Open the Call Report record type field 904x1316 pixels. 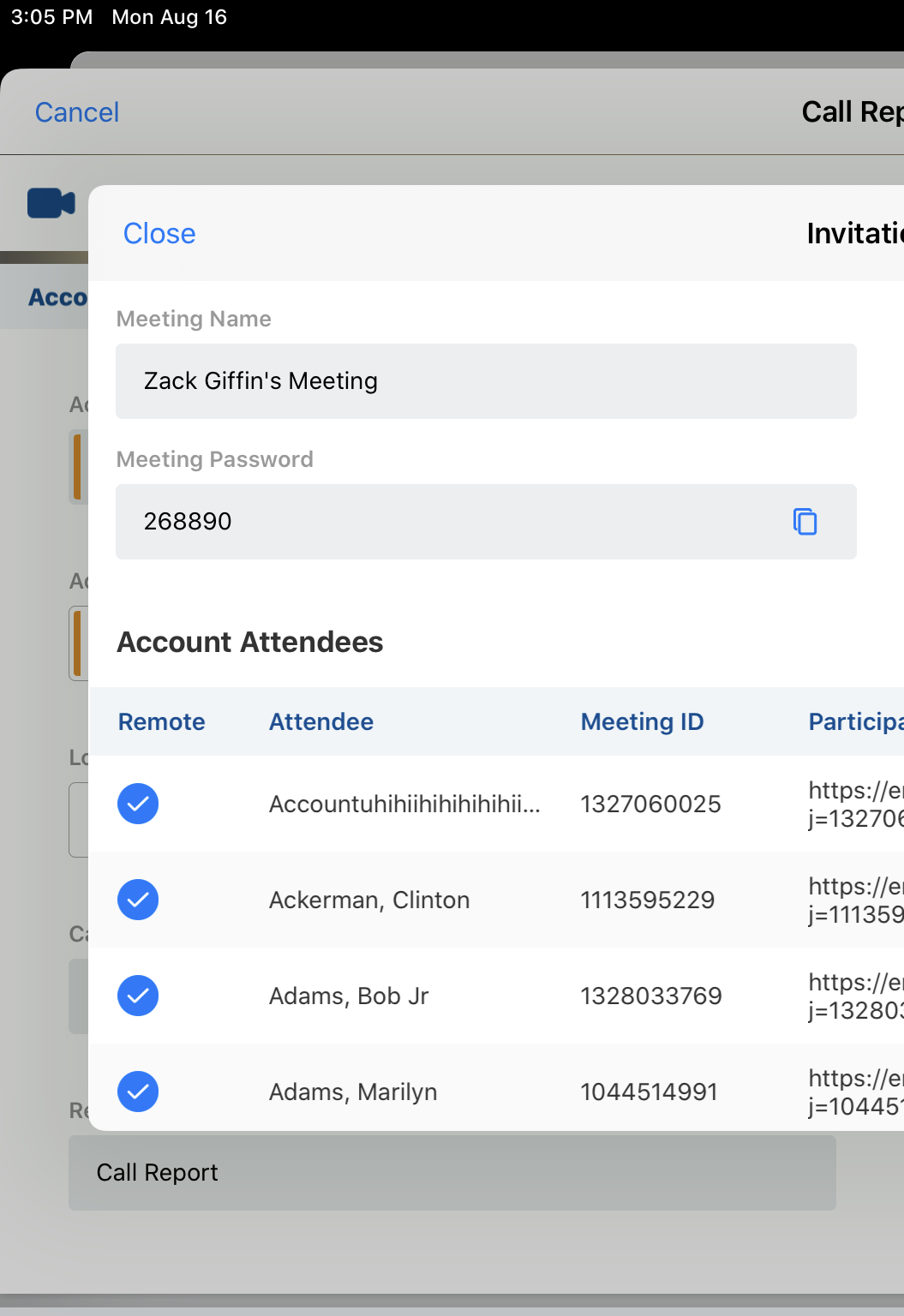[452, 1172]
